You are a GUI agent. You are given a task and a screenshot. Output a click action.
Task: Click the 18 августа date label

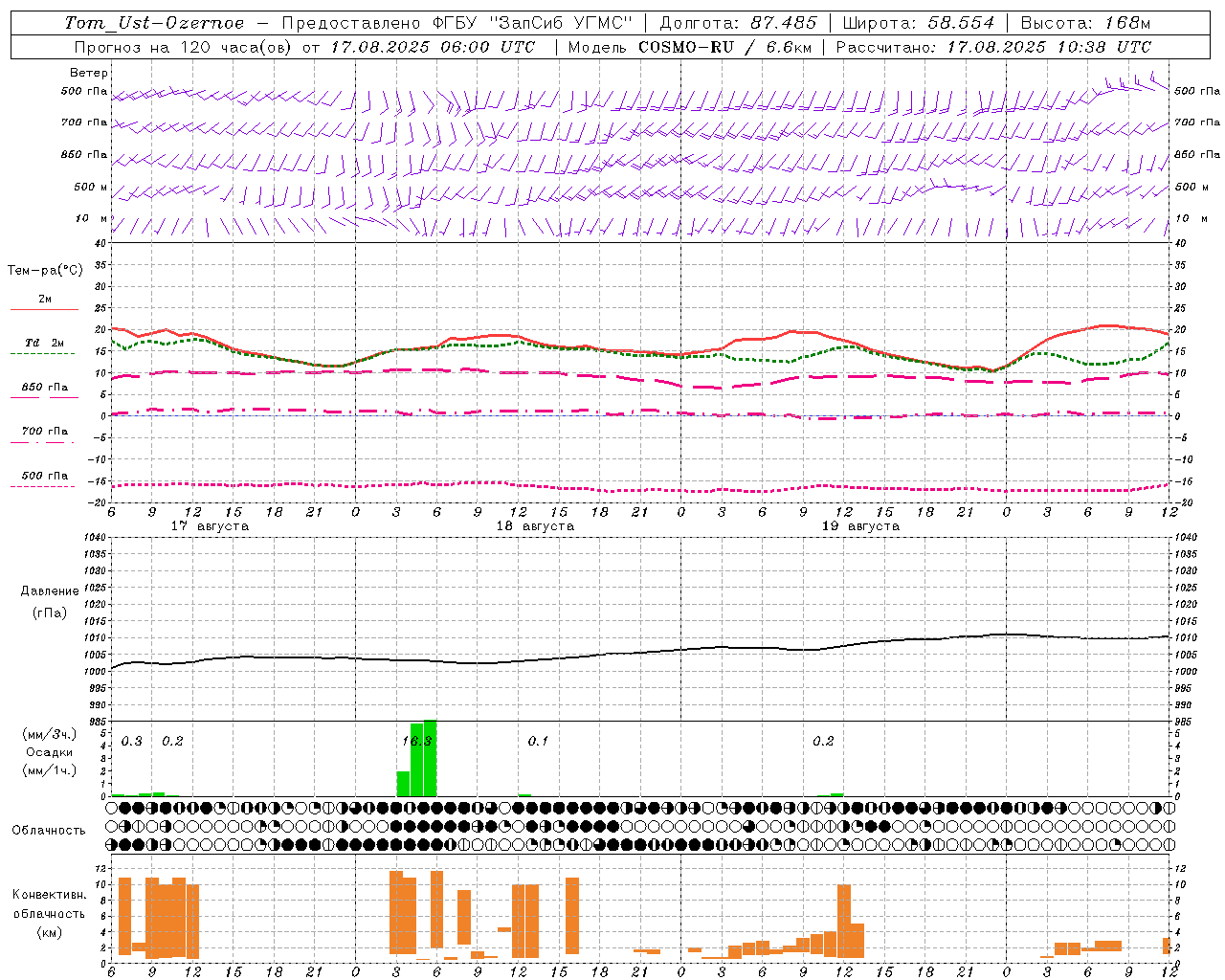535,526
